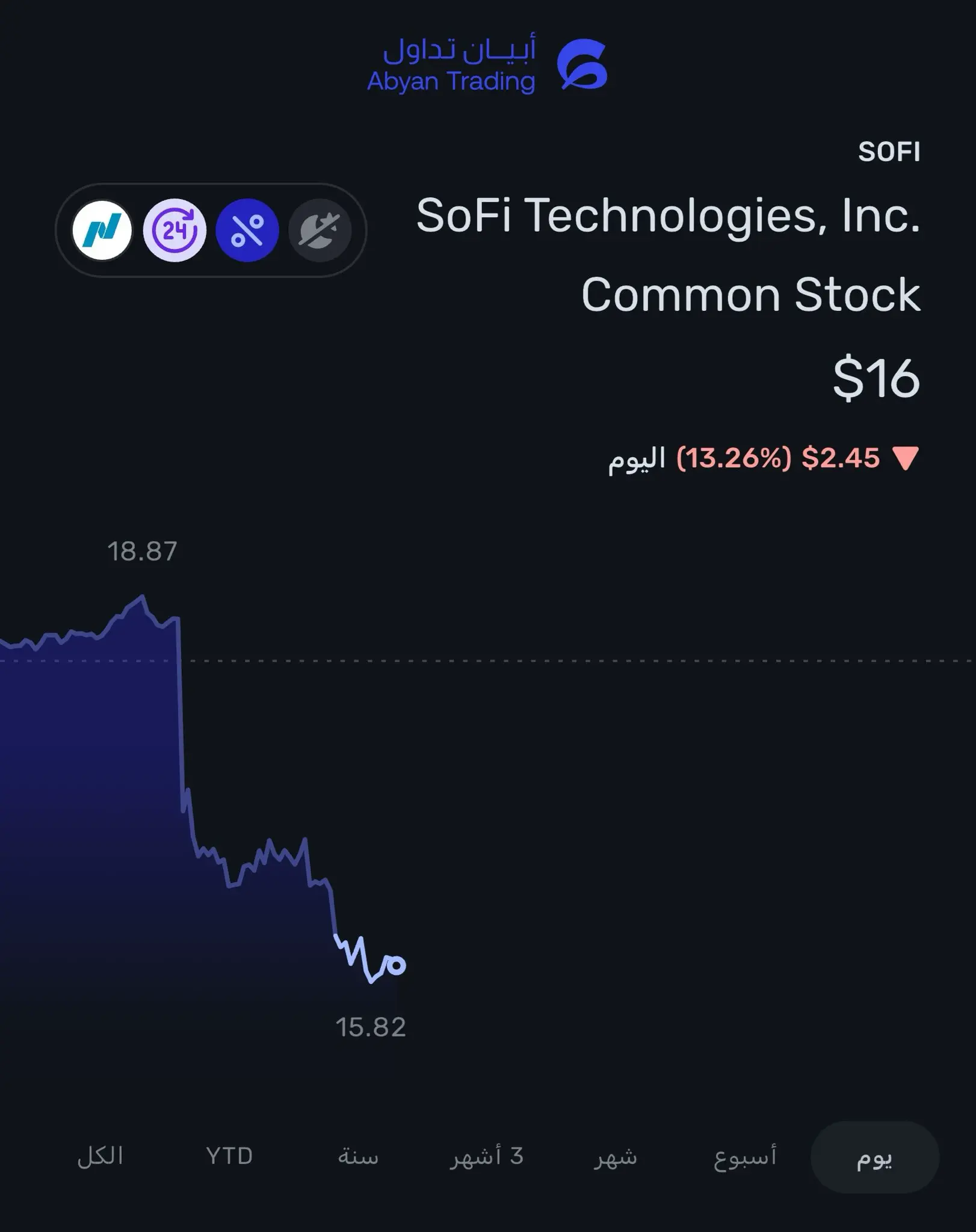
Task: Choose the الكل (all) chart range
Action: [x=100, y=1156]
